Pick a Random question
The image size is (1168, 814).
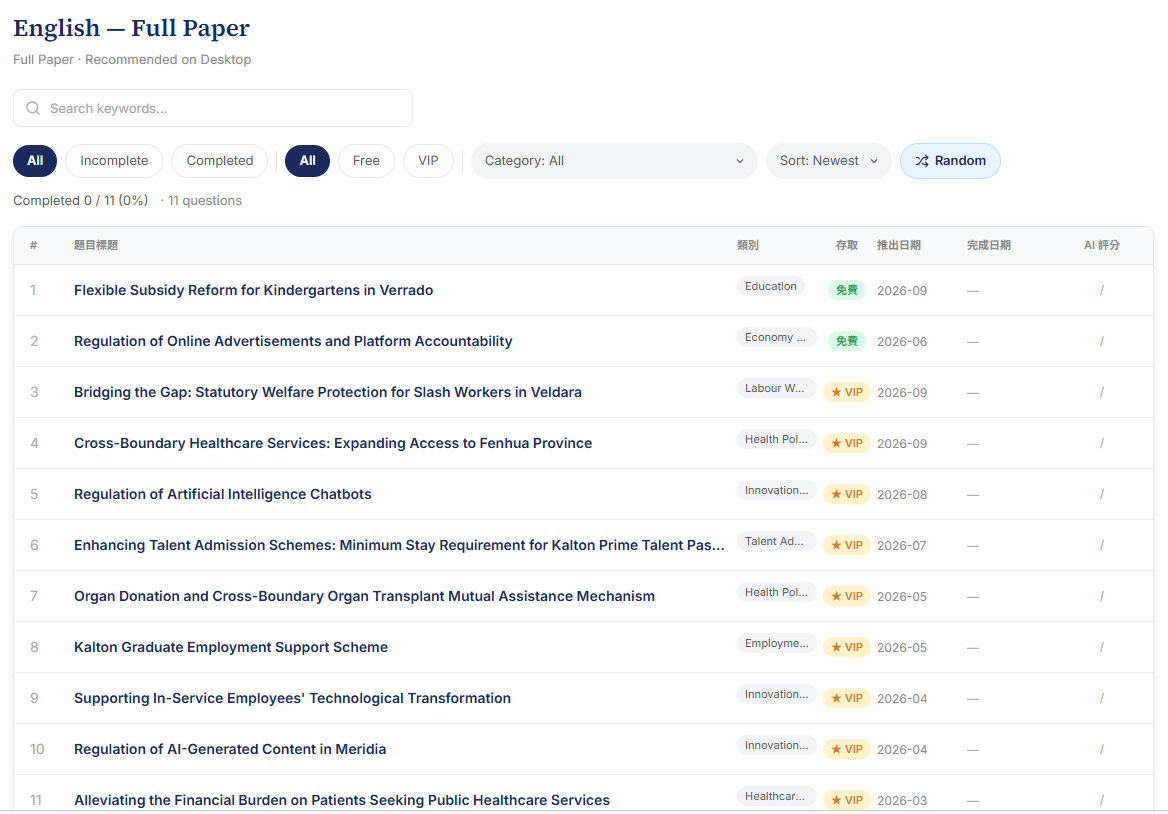950,161
